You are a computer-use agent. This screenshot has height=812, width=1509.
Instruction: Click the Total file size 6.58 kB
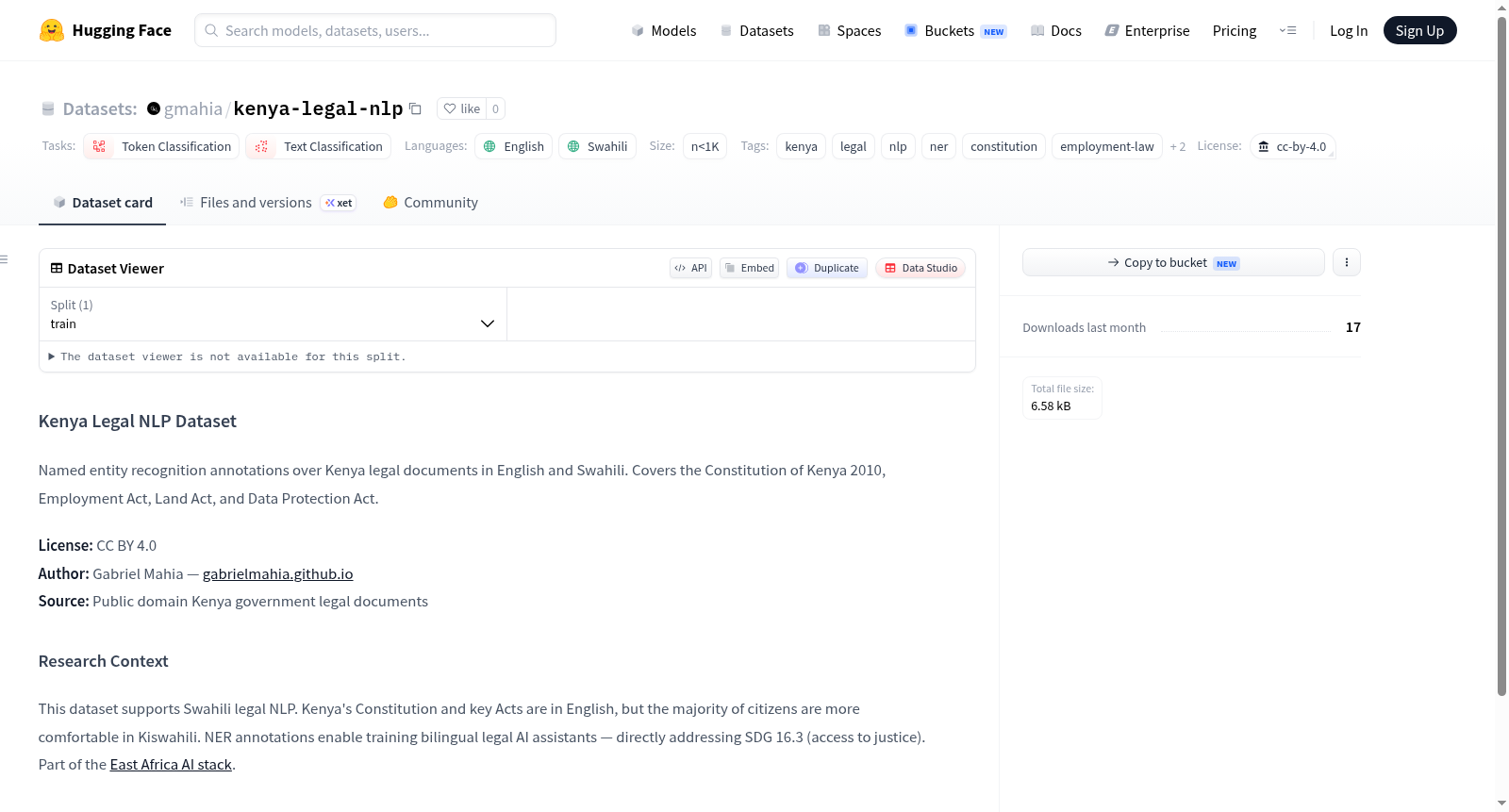pyautogui.click(x=1062, y=398)
